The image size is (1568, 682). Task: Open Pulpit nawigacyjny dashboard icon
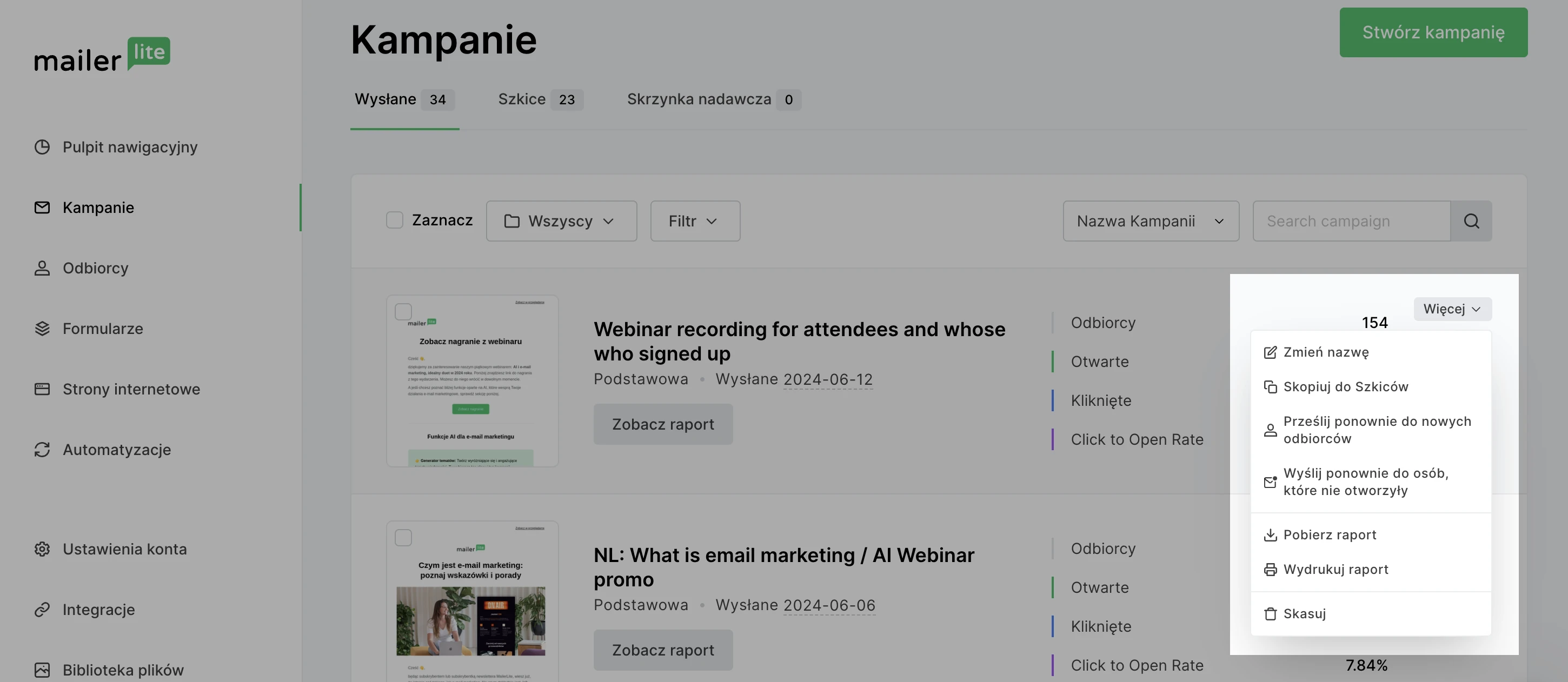click(x=42, y=147)
